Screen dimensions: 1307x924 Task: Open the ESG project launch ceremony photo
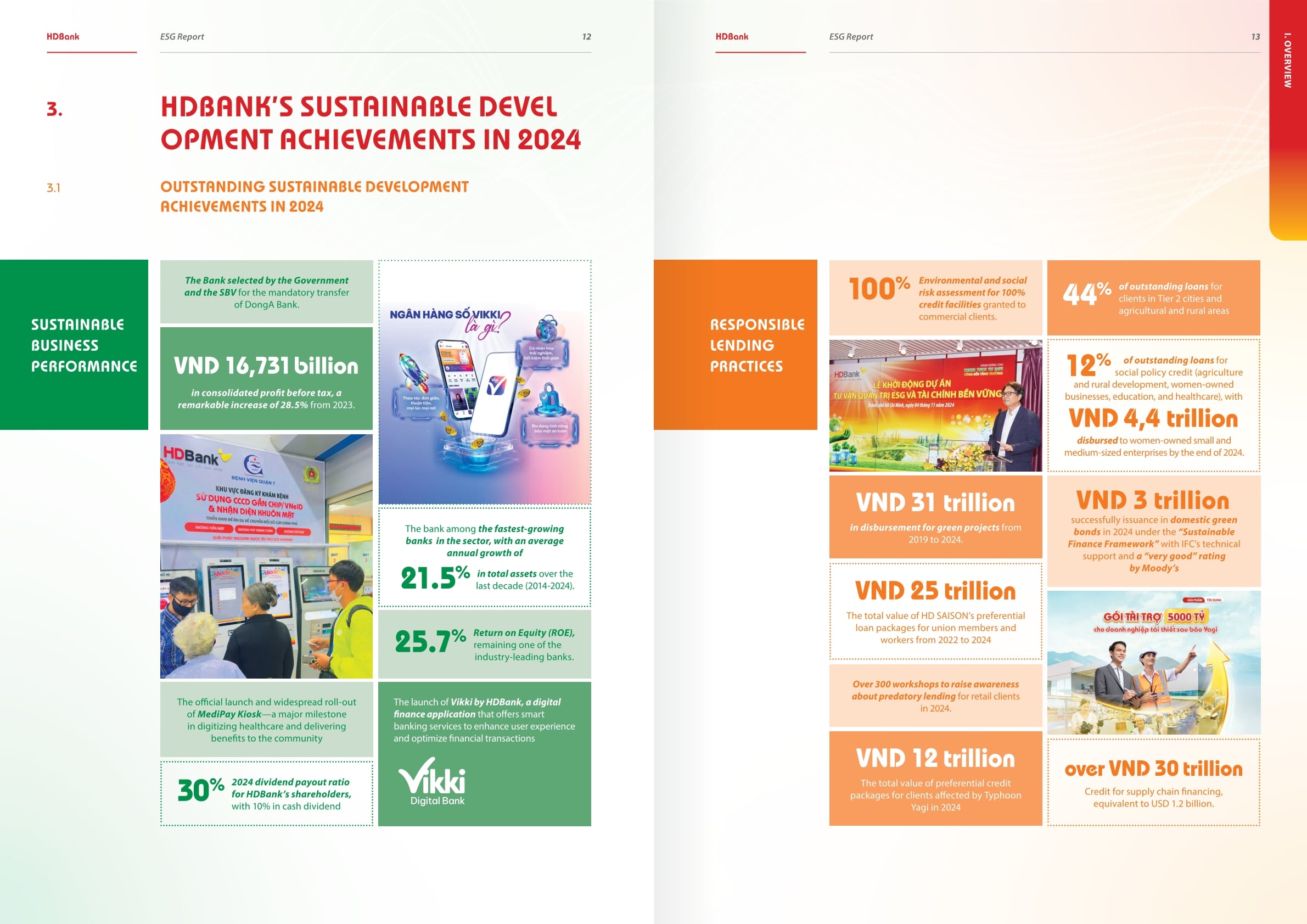click(935, 405)
